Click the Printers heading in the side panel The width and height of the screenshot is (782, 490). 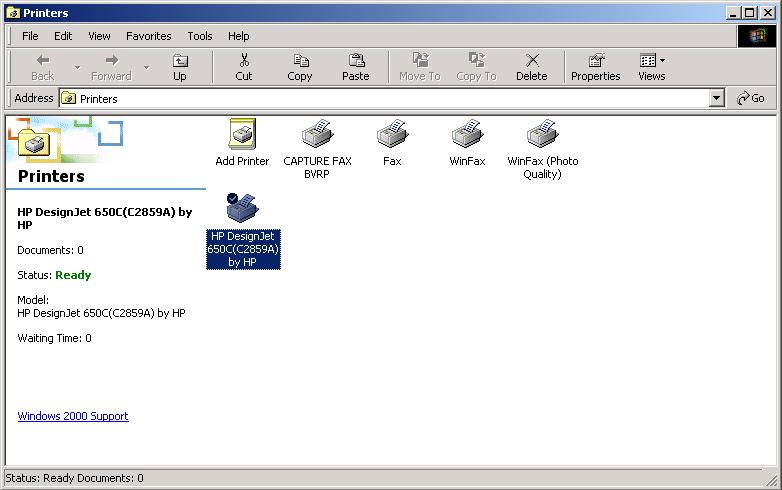pos(51,176)
